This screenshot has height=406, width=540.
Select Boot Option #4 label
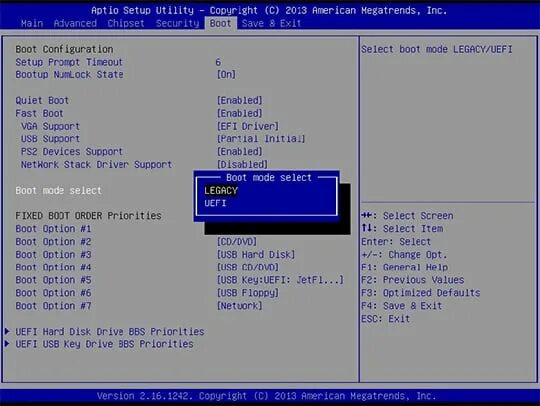53,267
